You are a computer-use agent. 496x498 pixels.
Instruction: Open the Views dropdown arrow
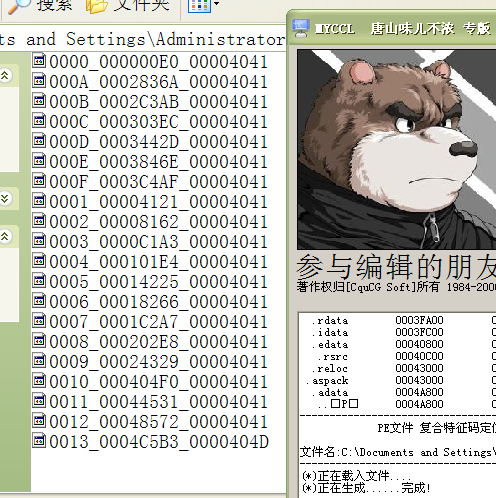216,4
